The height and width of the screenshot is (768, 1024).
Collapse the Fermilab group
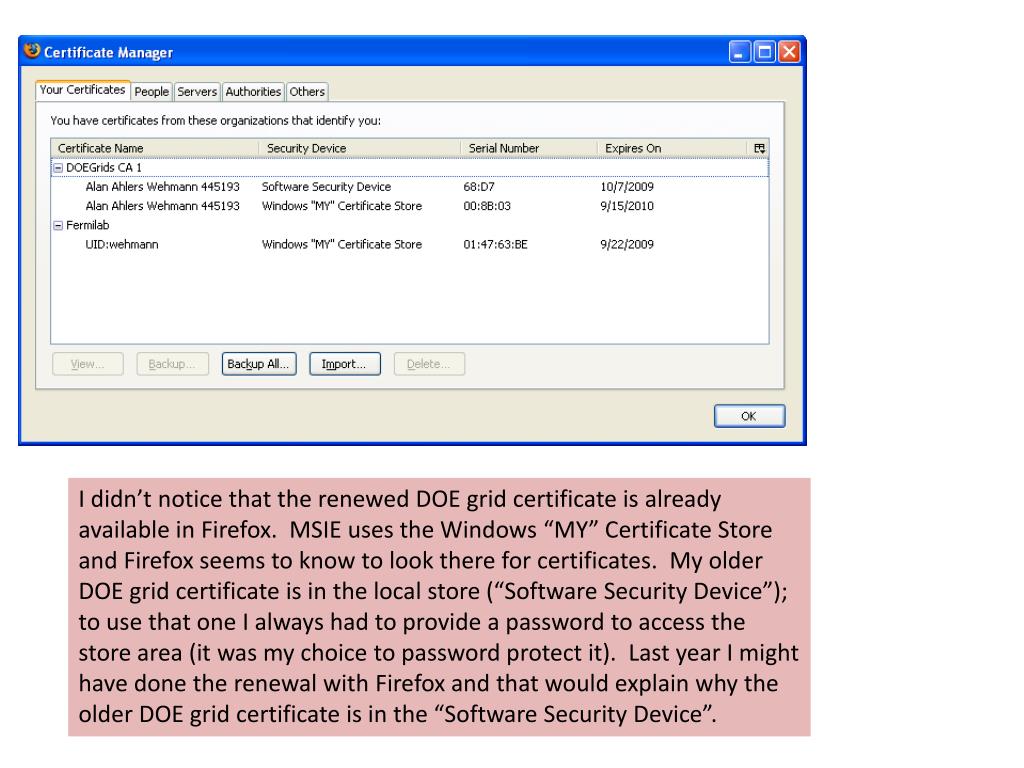[x=58, y=225]
